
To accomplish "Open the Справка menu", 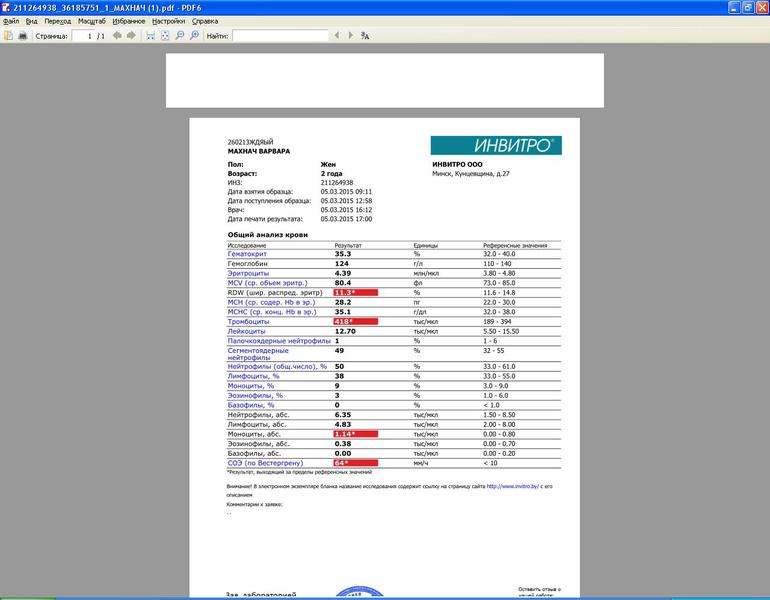I will pyautogui.click(x=205, y=21).
